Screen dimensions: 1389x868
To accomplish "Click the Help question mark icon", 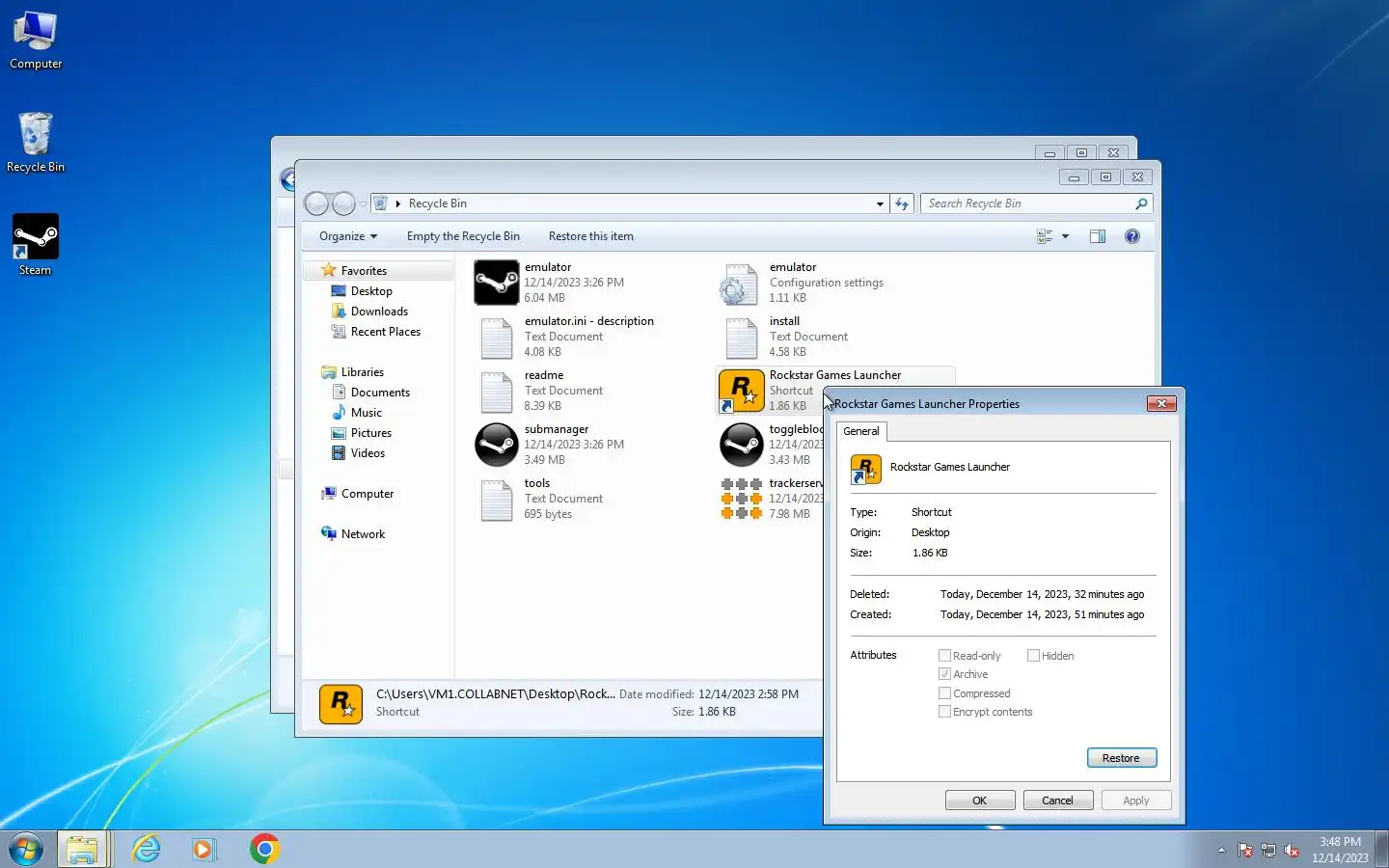I will pyautogui.click(x=1132, y=236).
